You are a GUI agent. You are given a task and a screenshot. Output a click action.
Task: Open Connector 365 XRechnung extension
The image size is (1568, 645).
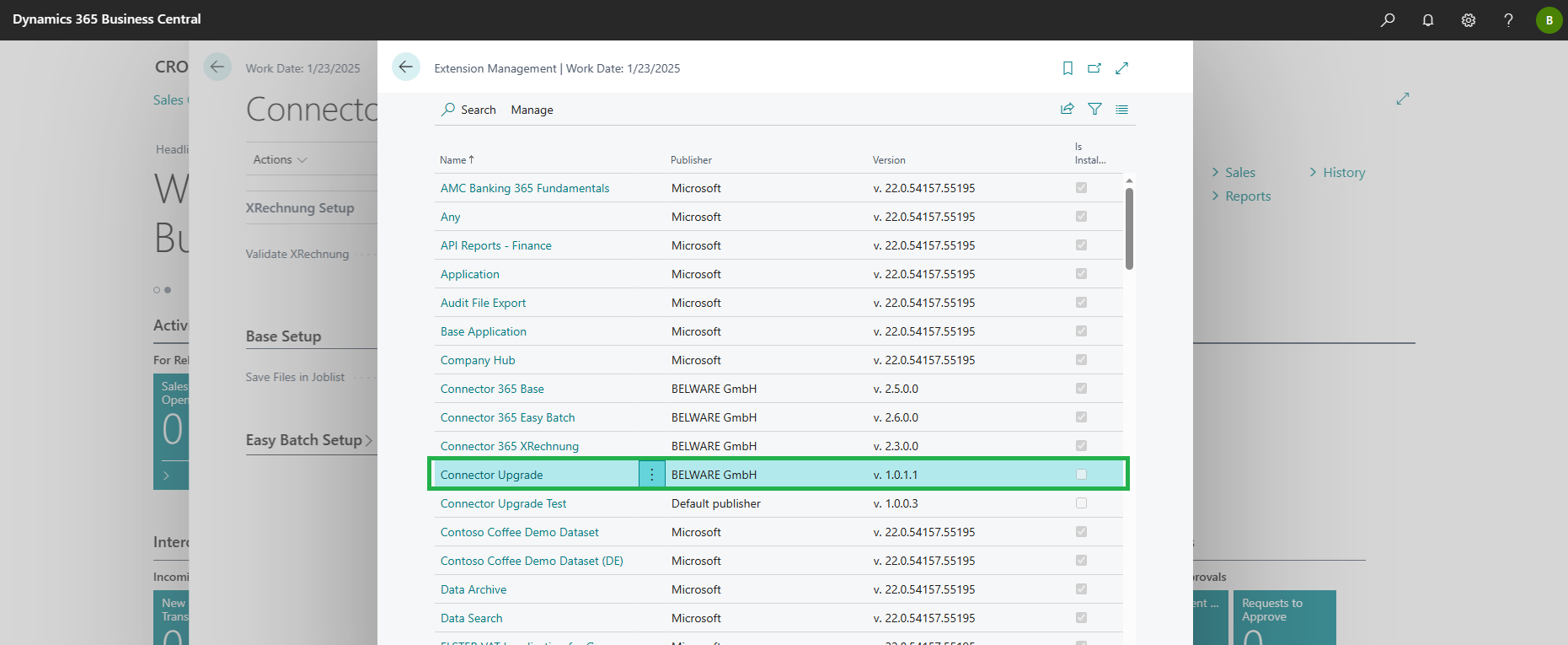point(510,446)
